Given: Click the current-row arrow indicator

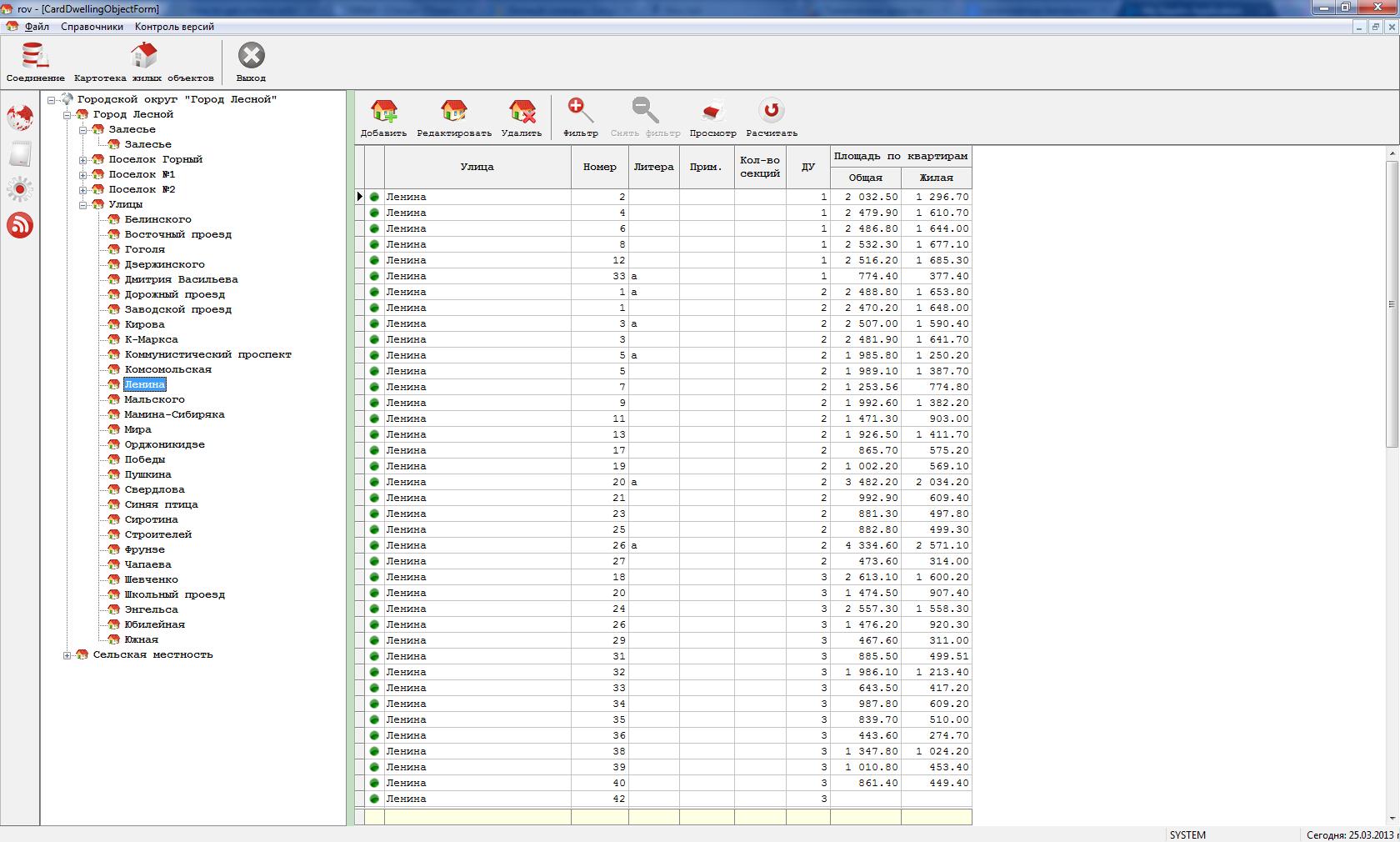Looking at the screenshot, I should pos(360,197).
